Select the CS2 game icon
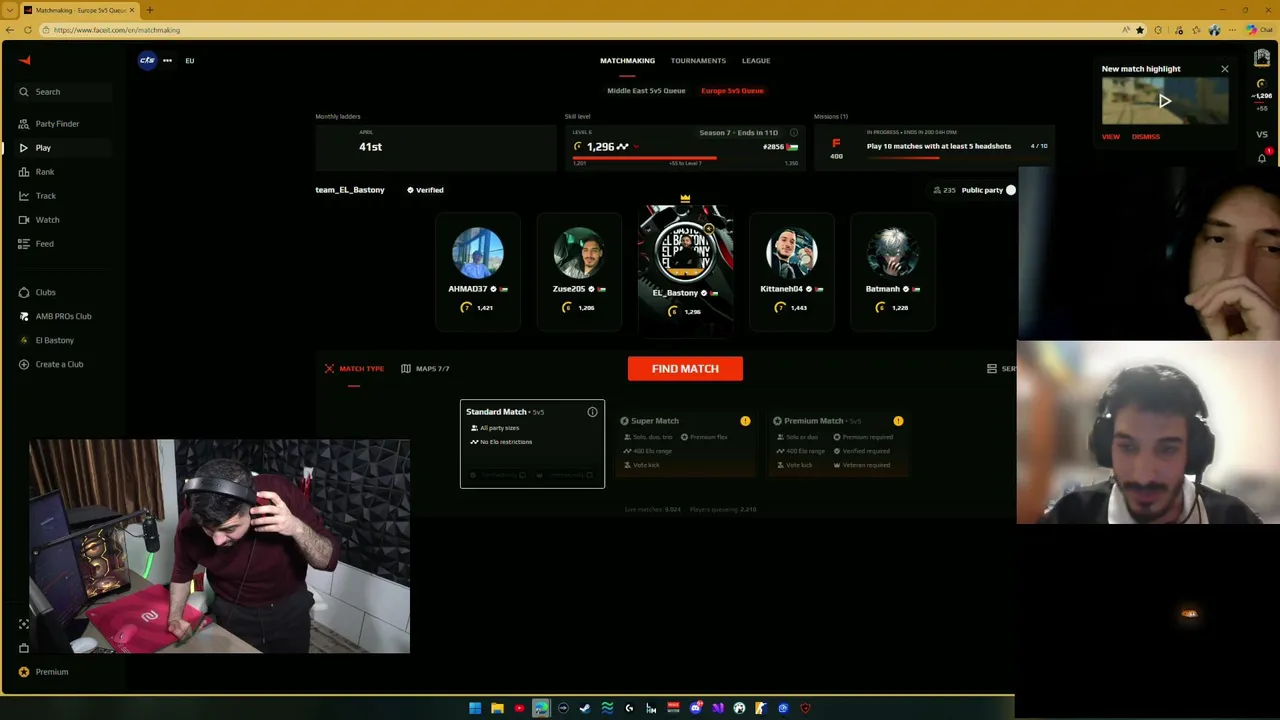This screenshot has height=720, width=1280. tap(147, 60)
